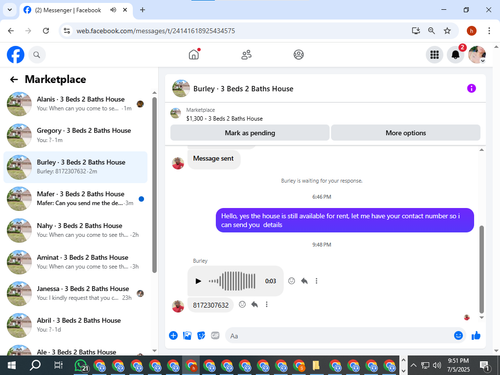Click More options button

[x=406, y=133]
